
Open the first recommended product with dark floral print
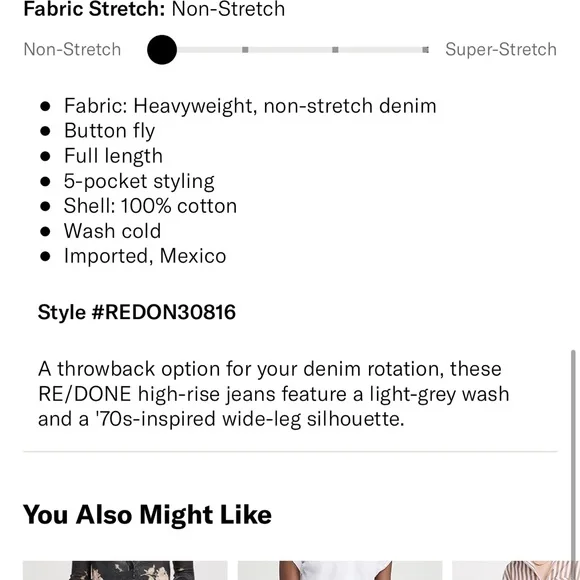pyautogui.click(x=125, y=570)
